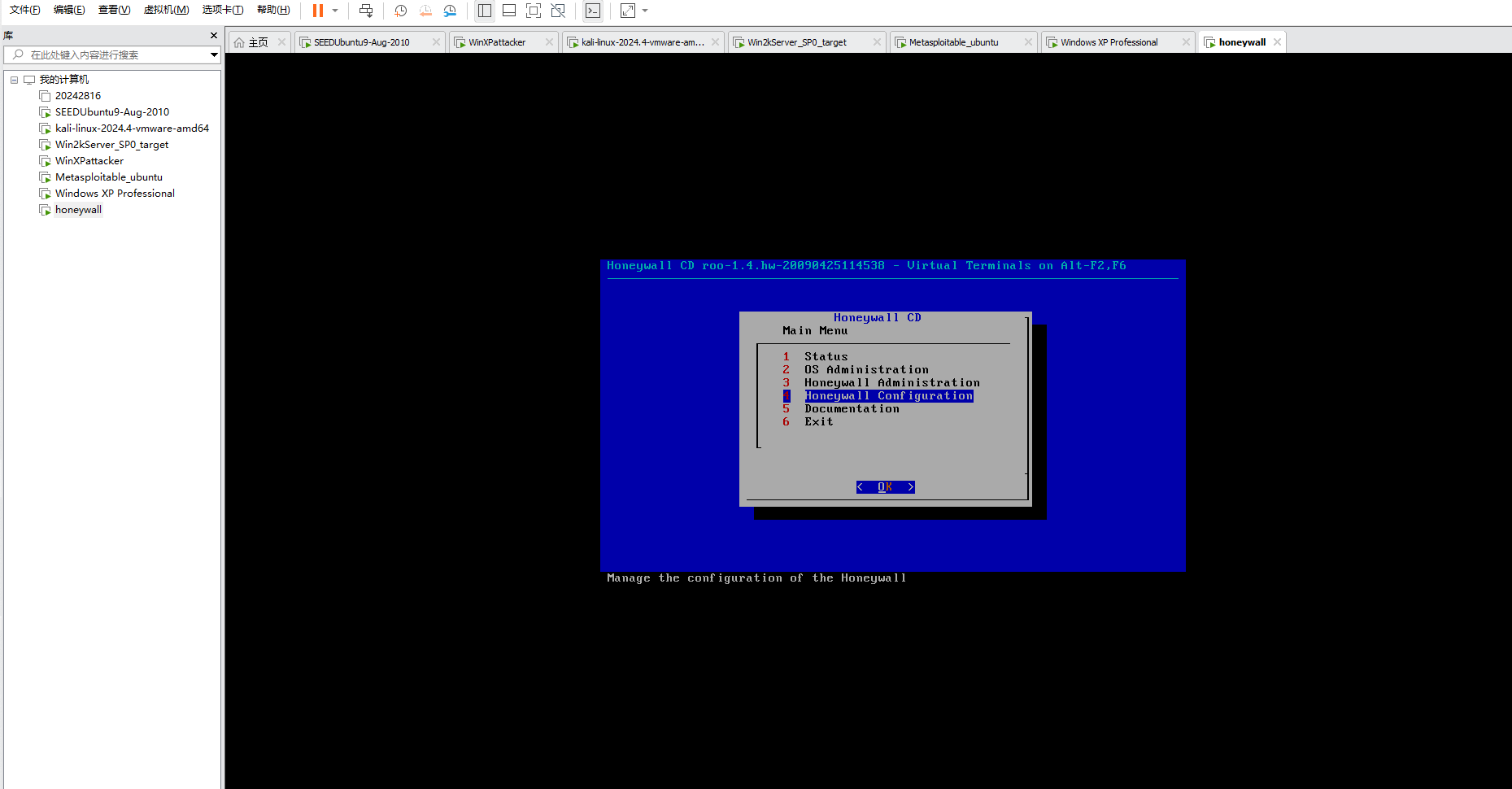Image resolution: width=1512 pixels, height=789 pixels.
Task: Open the library search dropdown arrow
Action: (x=214, y=54)
